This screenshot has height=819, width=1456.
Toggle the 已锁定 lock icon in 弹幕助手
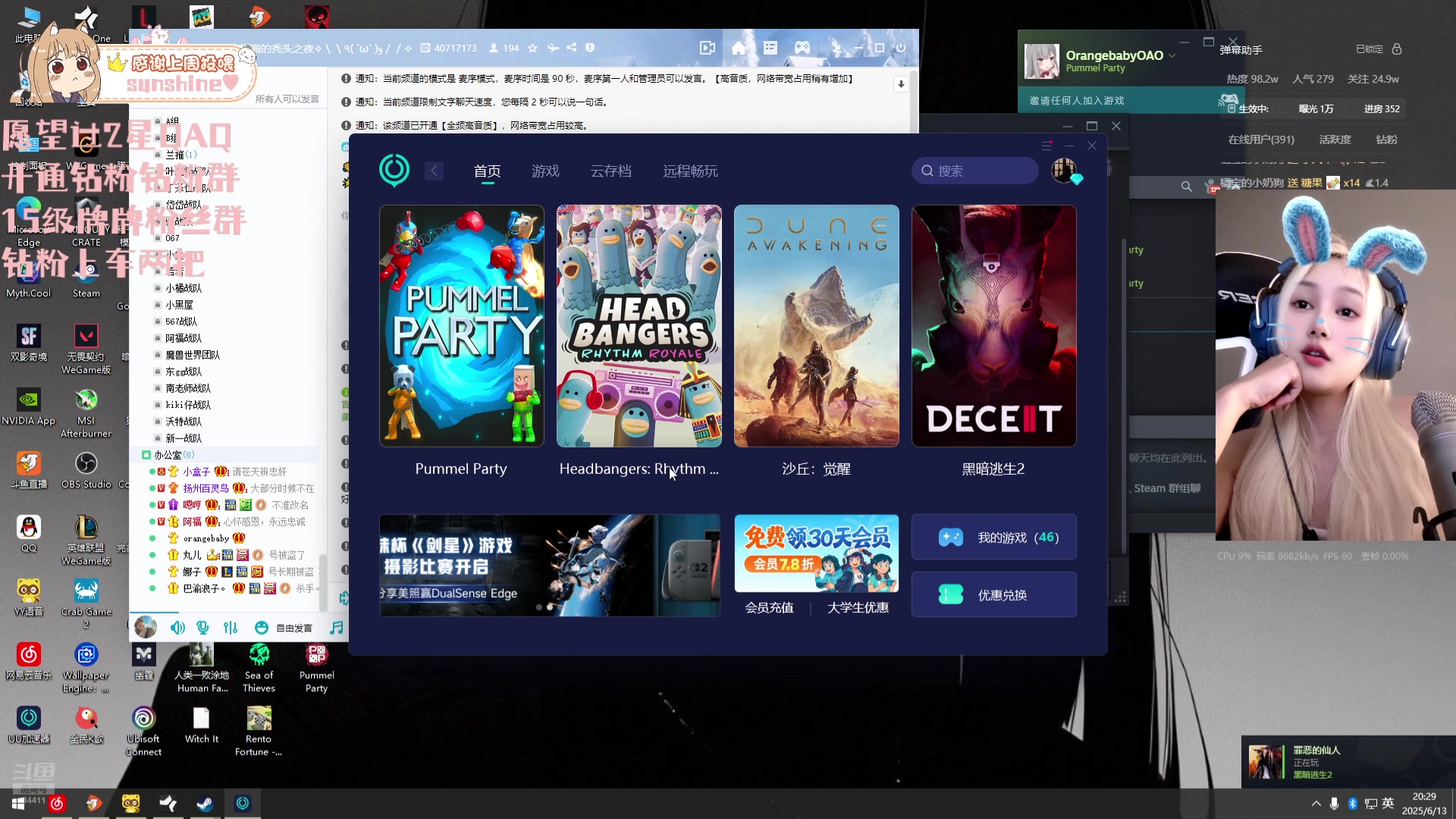coord(1397,49)
